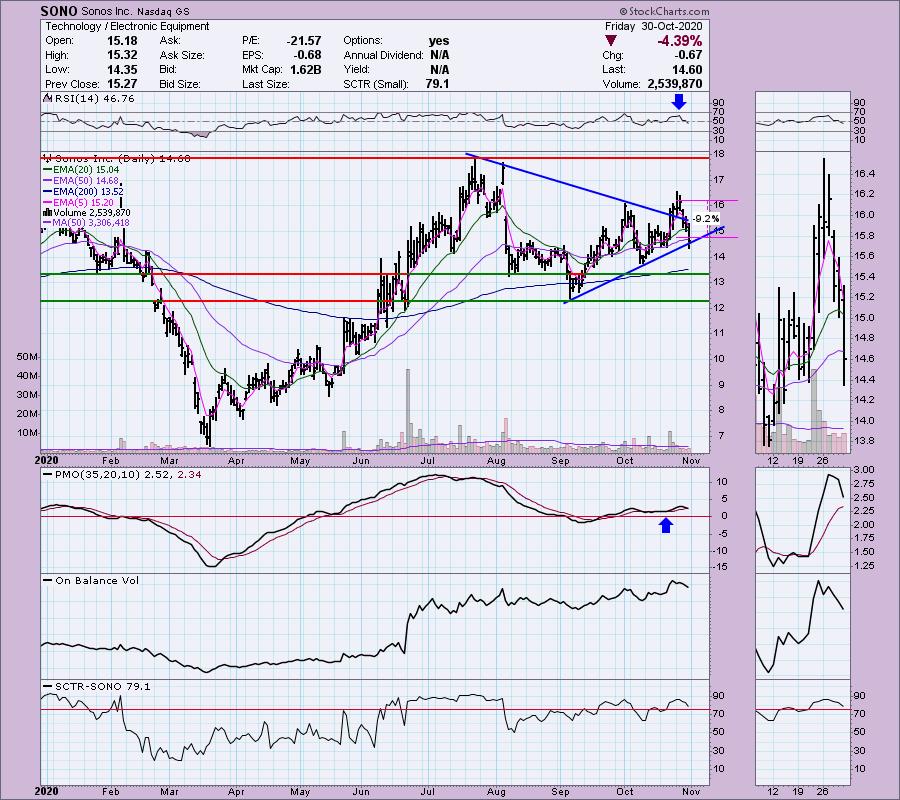Select the Technology / Electronic Equipment sector text
This screenshot has width=900, height=800.
[127, 26]
